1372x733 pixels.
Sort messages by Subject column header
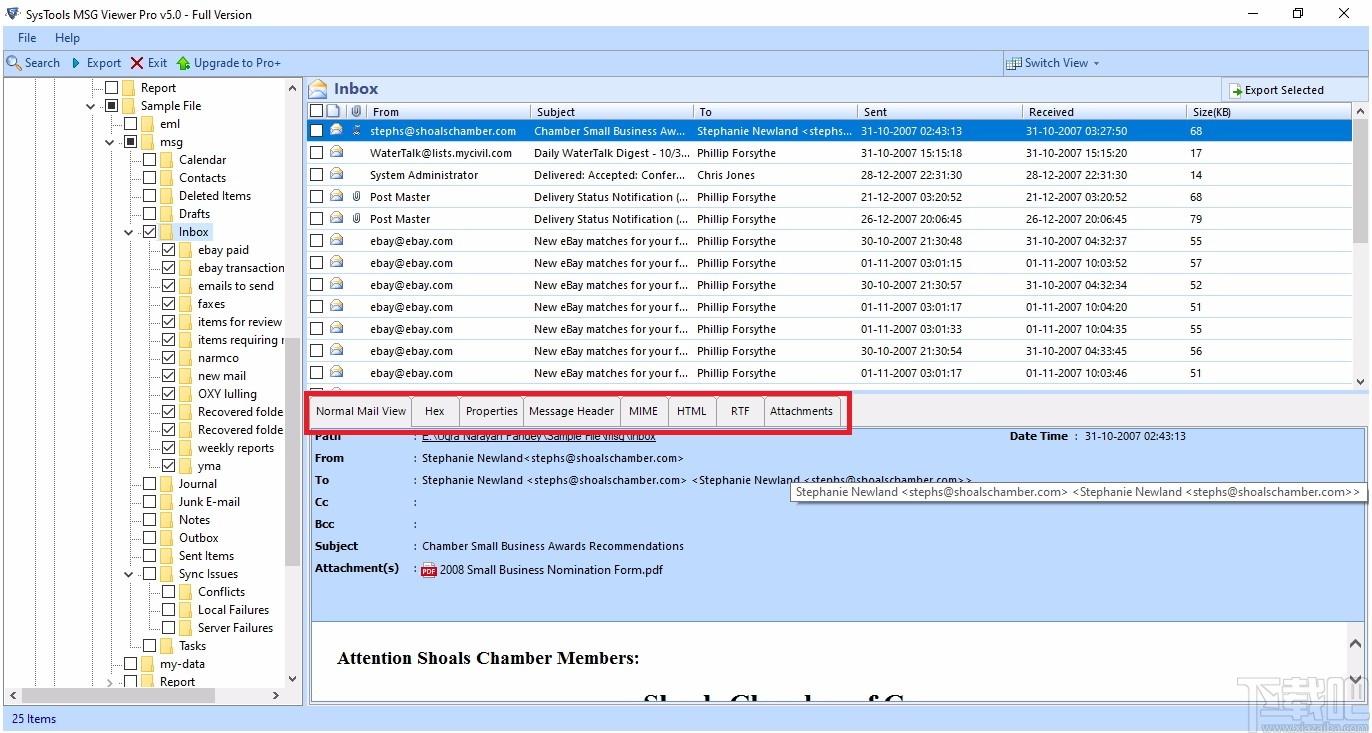(610, 112)
